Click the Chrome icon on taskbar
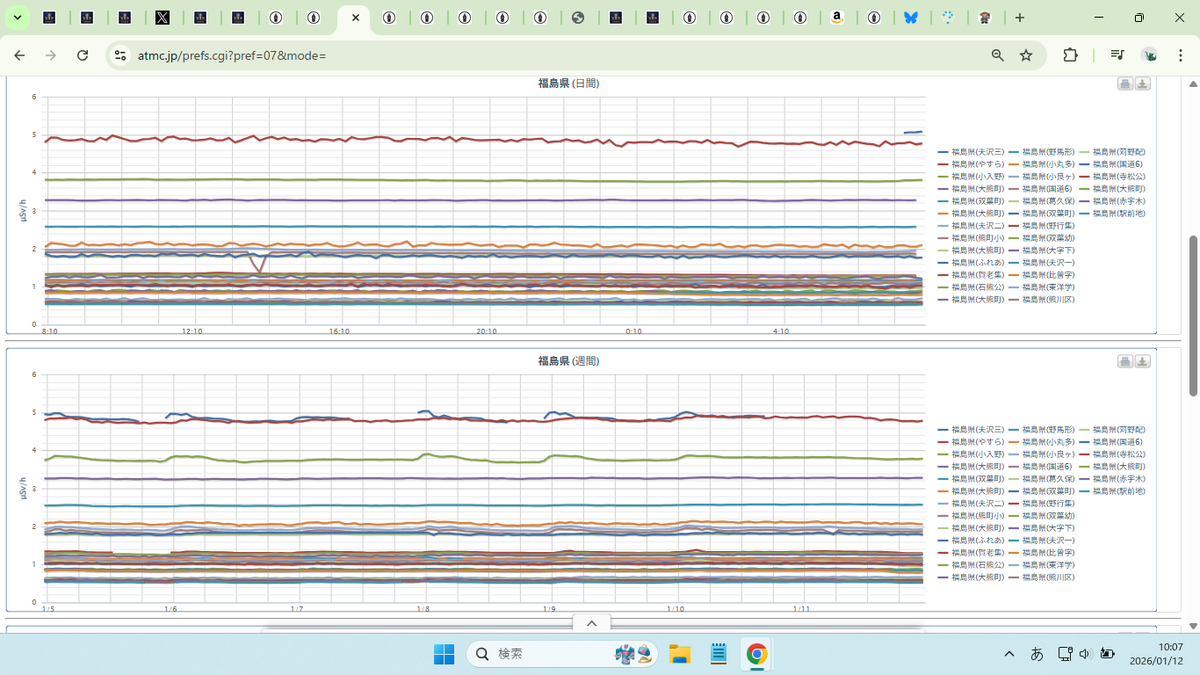The height and width of the screenshot is (675, 1200). (x=757, y=654)
